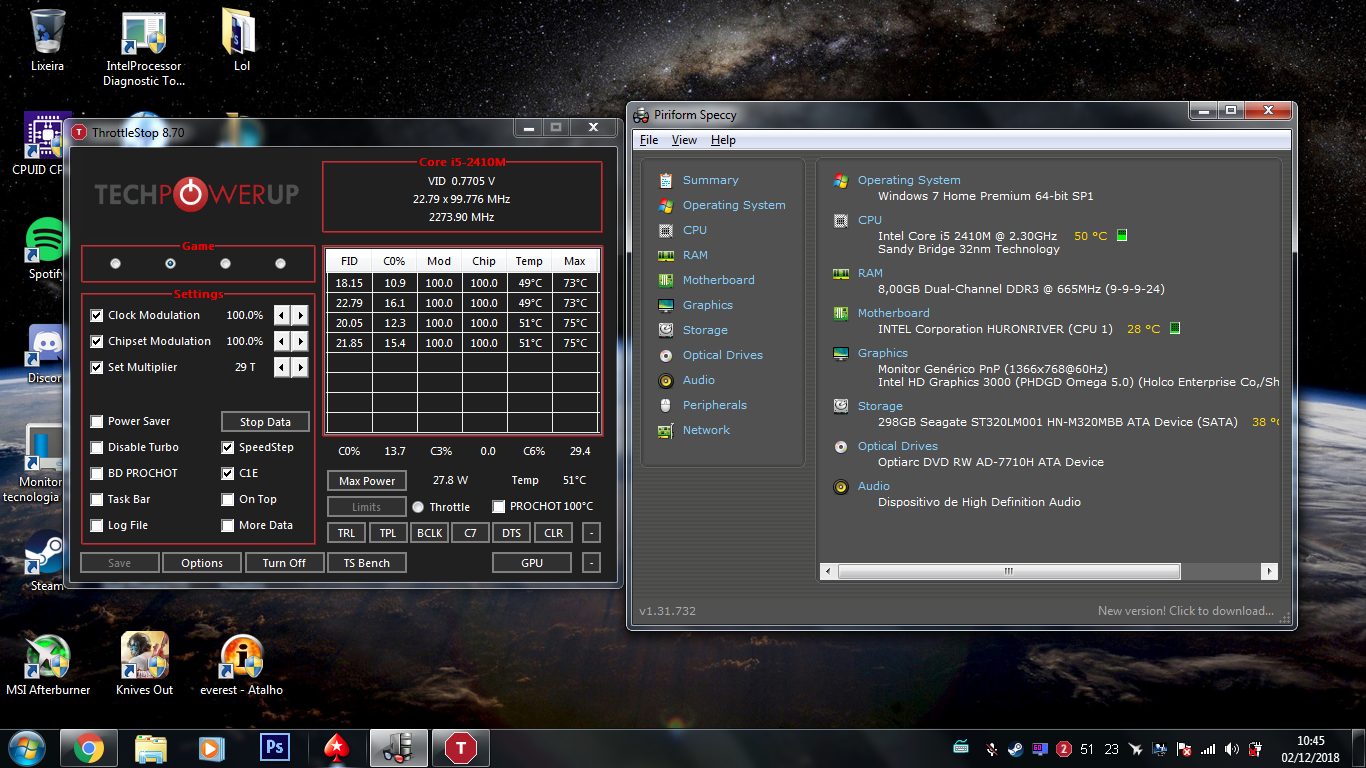Decrease Chipset Modulation with left arrow
The image size is (1366, 768).
click(x=282, y=341)
